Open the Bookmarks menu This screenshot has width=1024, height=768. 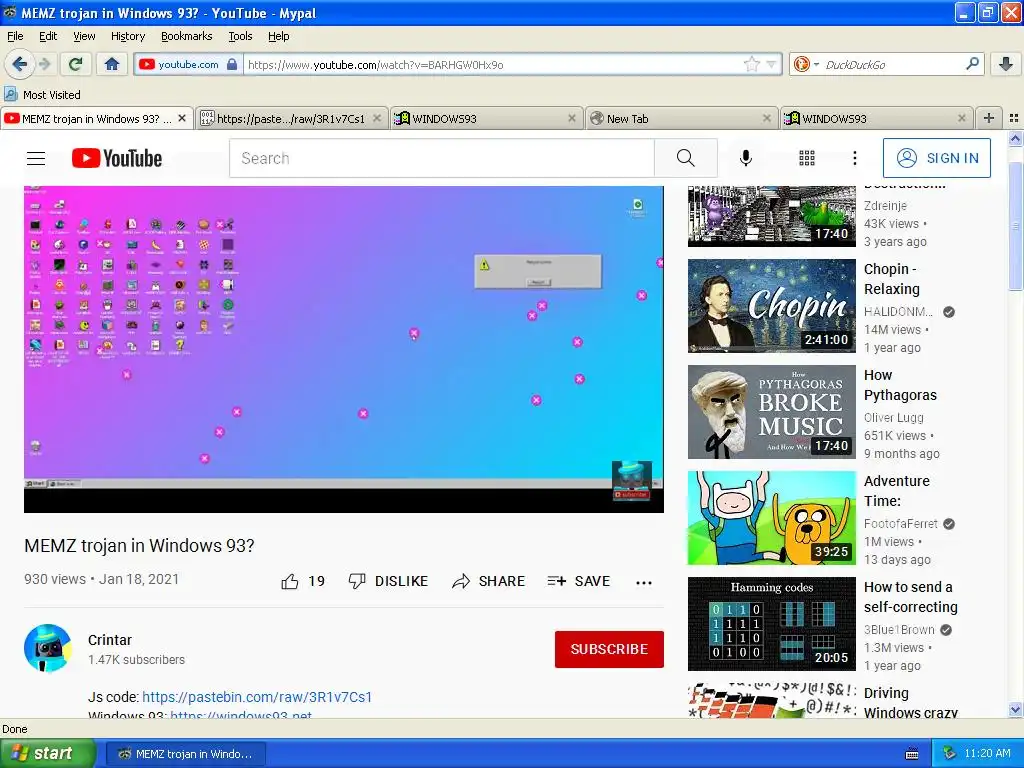click(x=187, y=36)
